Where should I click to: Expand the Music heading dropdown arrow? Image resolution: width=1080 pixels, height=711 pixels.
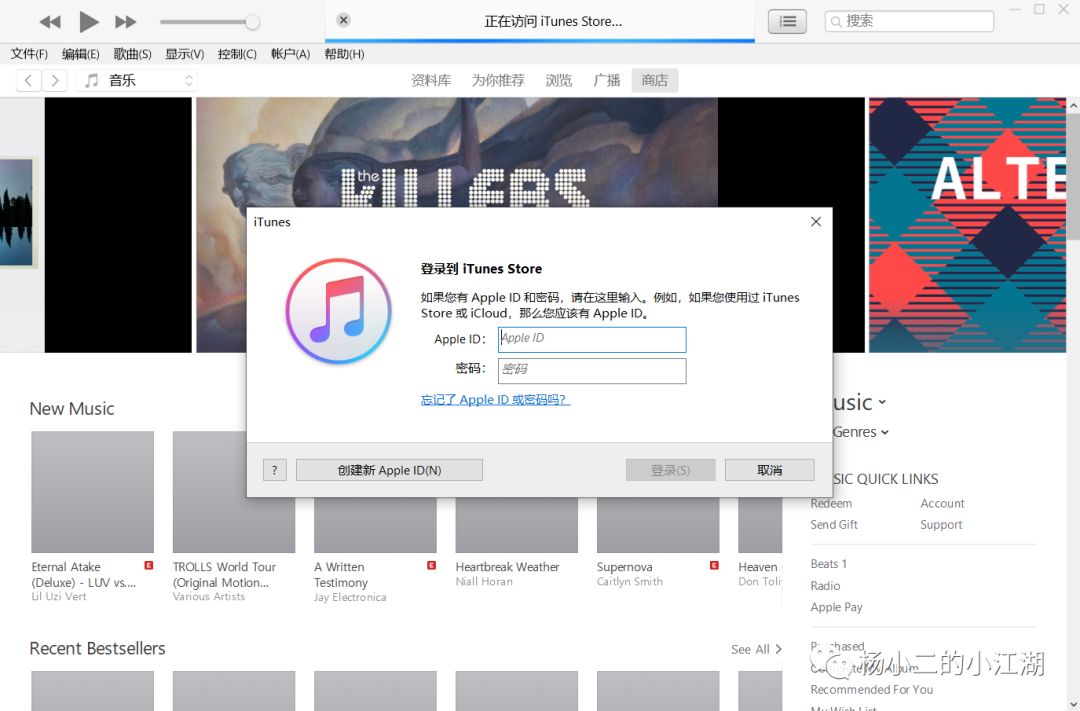click(882, 402)
